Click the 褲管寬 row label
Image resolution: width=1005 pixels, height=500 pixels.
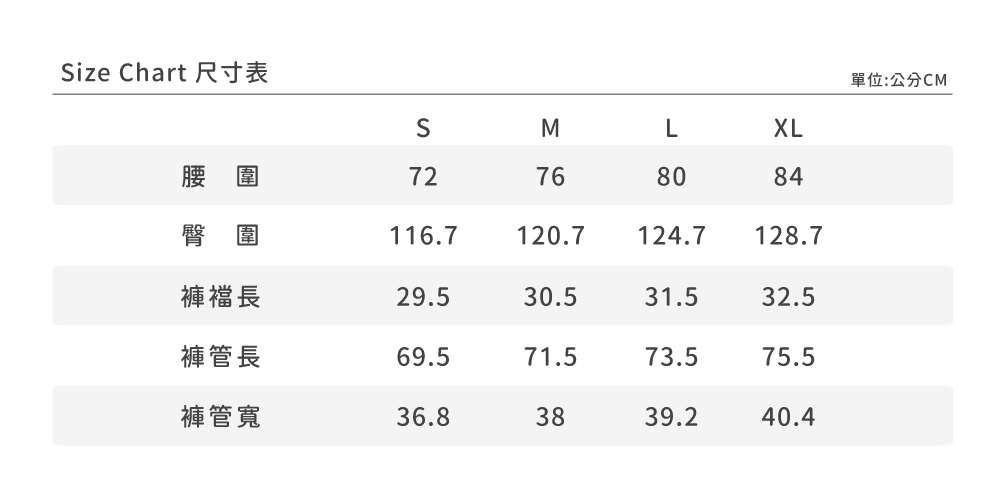(221, 417)
